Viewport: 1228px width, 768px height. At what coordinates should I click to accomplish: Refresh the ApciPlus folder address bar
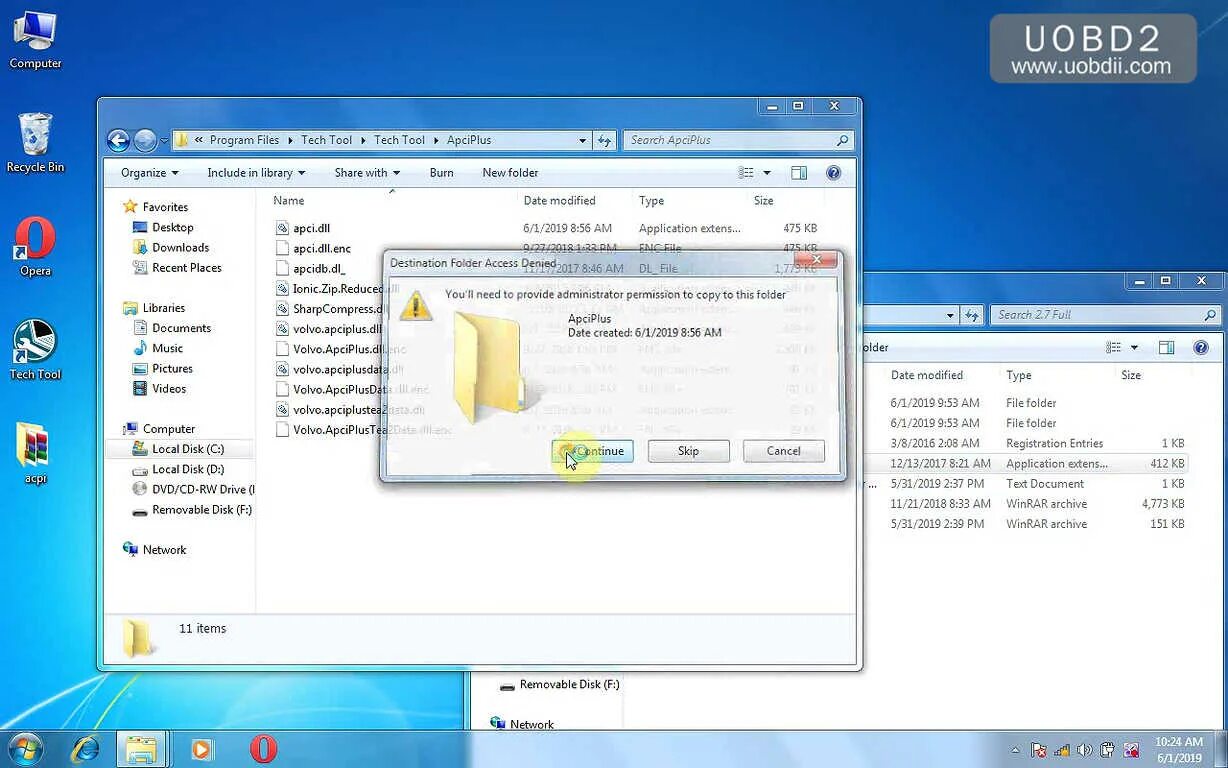pyautogui.click(x=604, y=141)
